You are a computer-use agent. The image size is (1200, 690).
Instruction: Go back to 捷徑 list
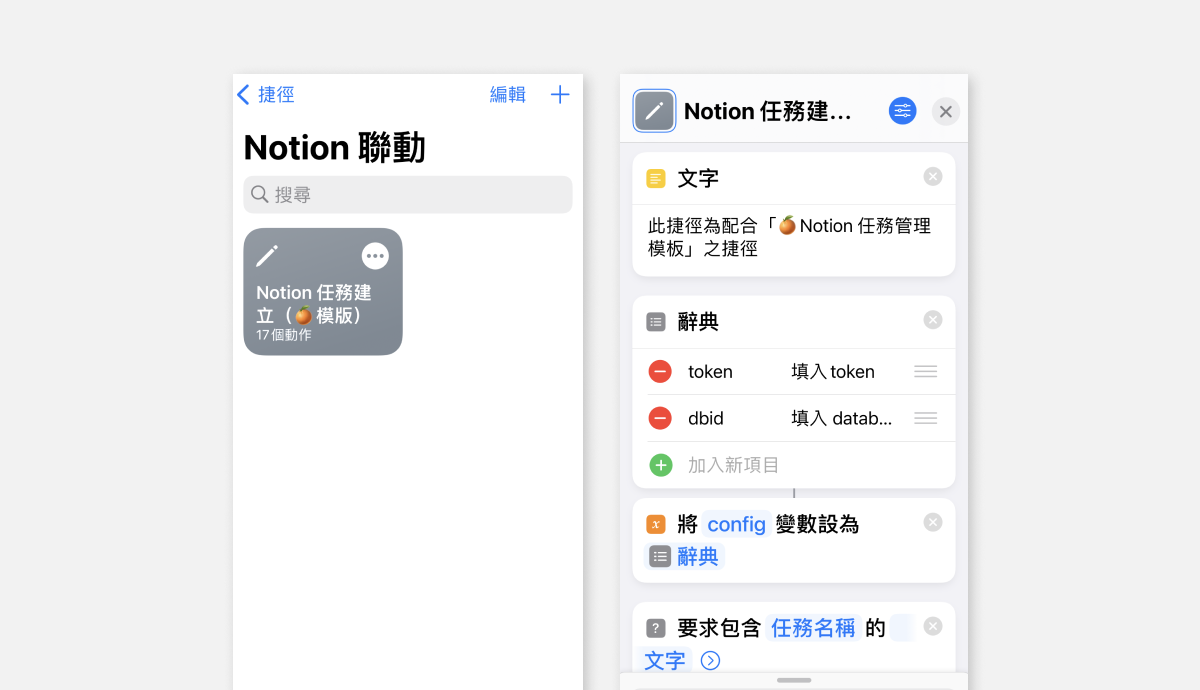point(266,95)
